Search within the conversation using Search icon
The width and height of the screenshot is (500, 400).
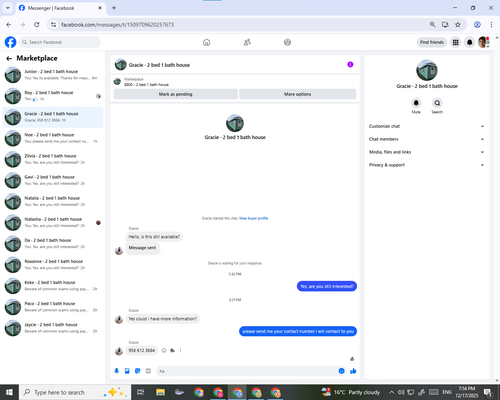pyautogui.click(x=437, y=103)
